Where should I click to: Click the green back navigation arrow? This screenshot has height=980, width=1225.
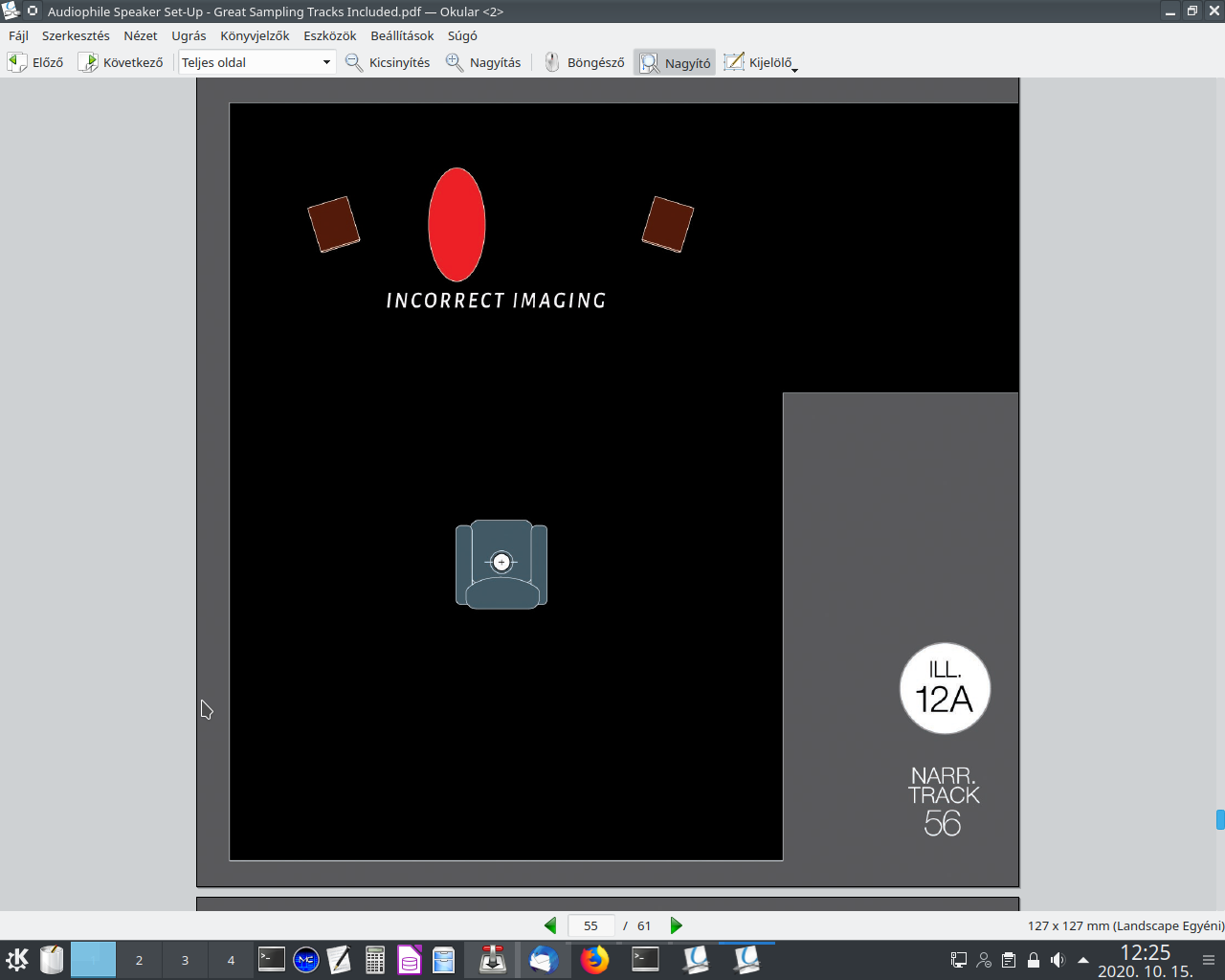pos(550,925)
